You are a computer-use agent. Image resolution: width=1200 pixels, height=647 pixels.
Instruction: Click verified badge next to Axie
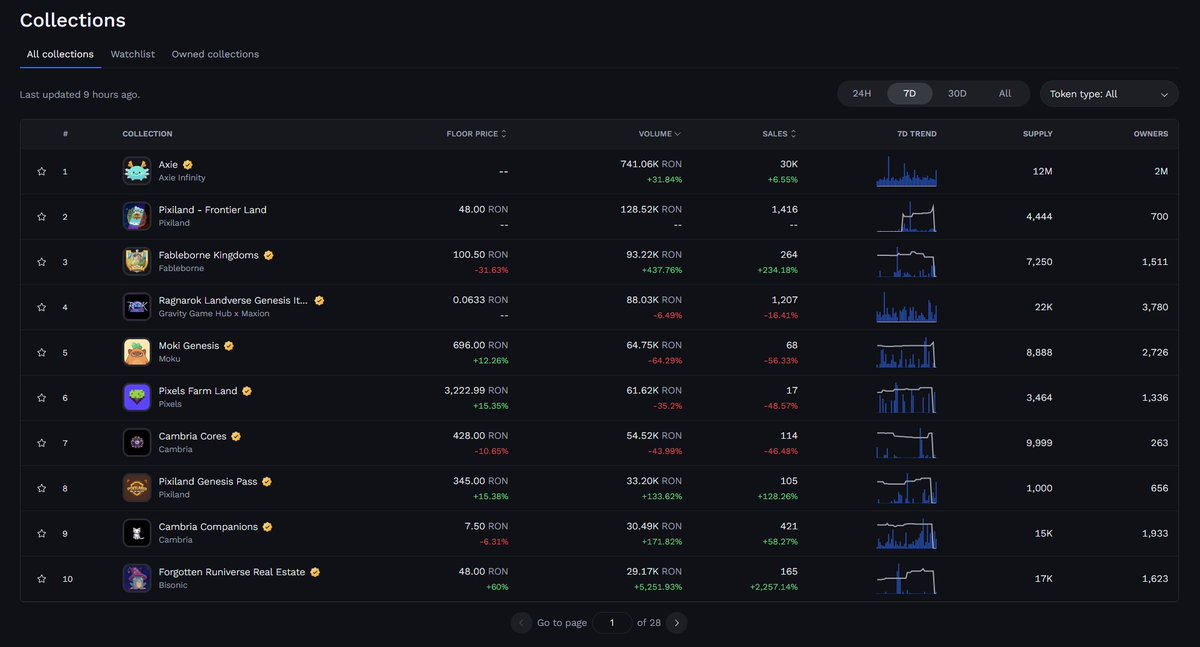(188, 164)
